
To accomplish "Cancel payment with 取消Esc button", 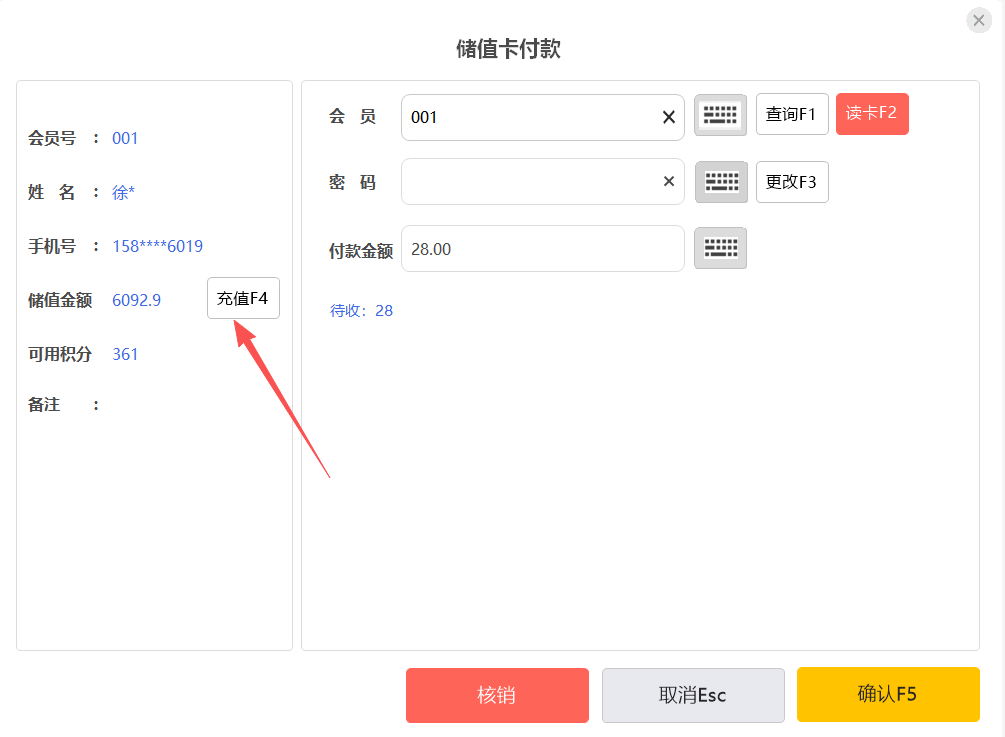I will [x=693, y=695].
